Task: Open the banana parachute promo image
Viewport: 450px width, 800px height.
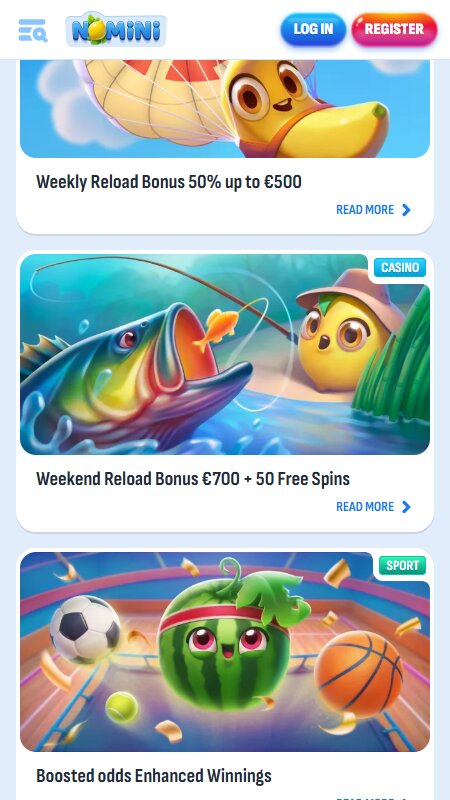Action: pyautogui.click(x=225, y=108)
